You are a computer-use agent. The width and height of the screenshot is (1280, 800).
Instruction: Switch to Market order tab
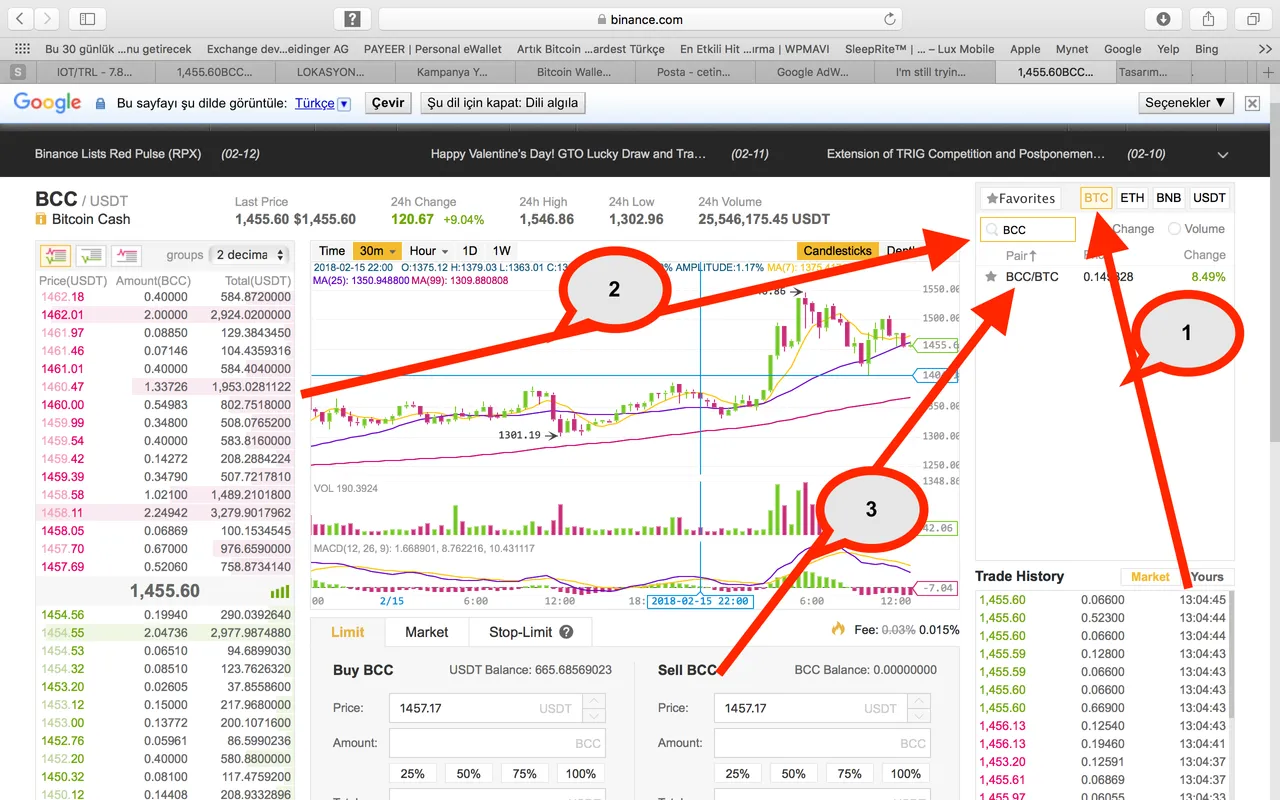click(x=427, y=632)
